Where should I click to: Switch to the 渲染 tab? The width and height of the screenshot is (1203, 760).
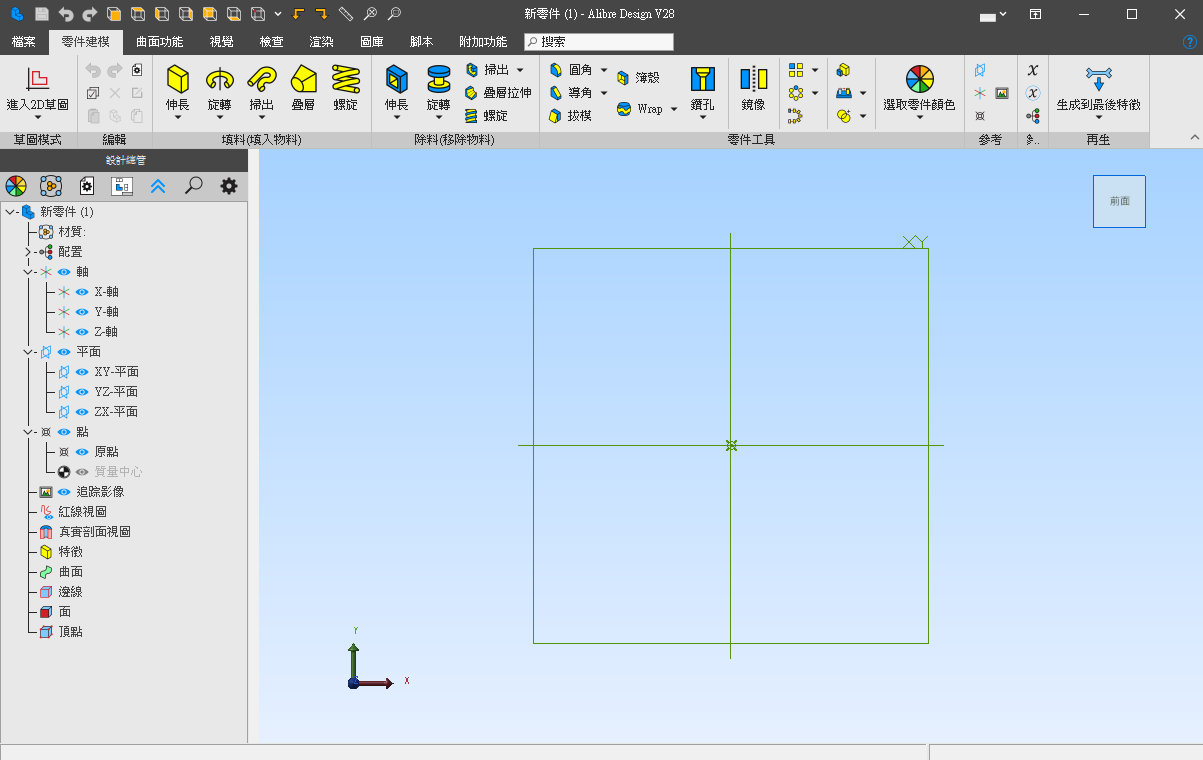321,42
